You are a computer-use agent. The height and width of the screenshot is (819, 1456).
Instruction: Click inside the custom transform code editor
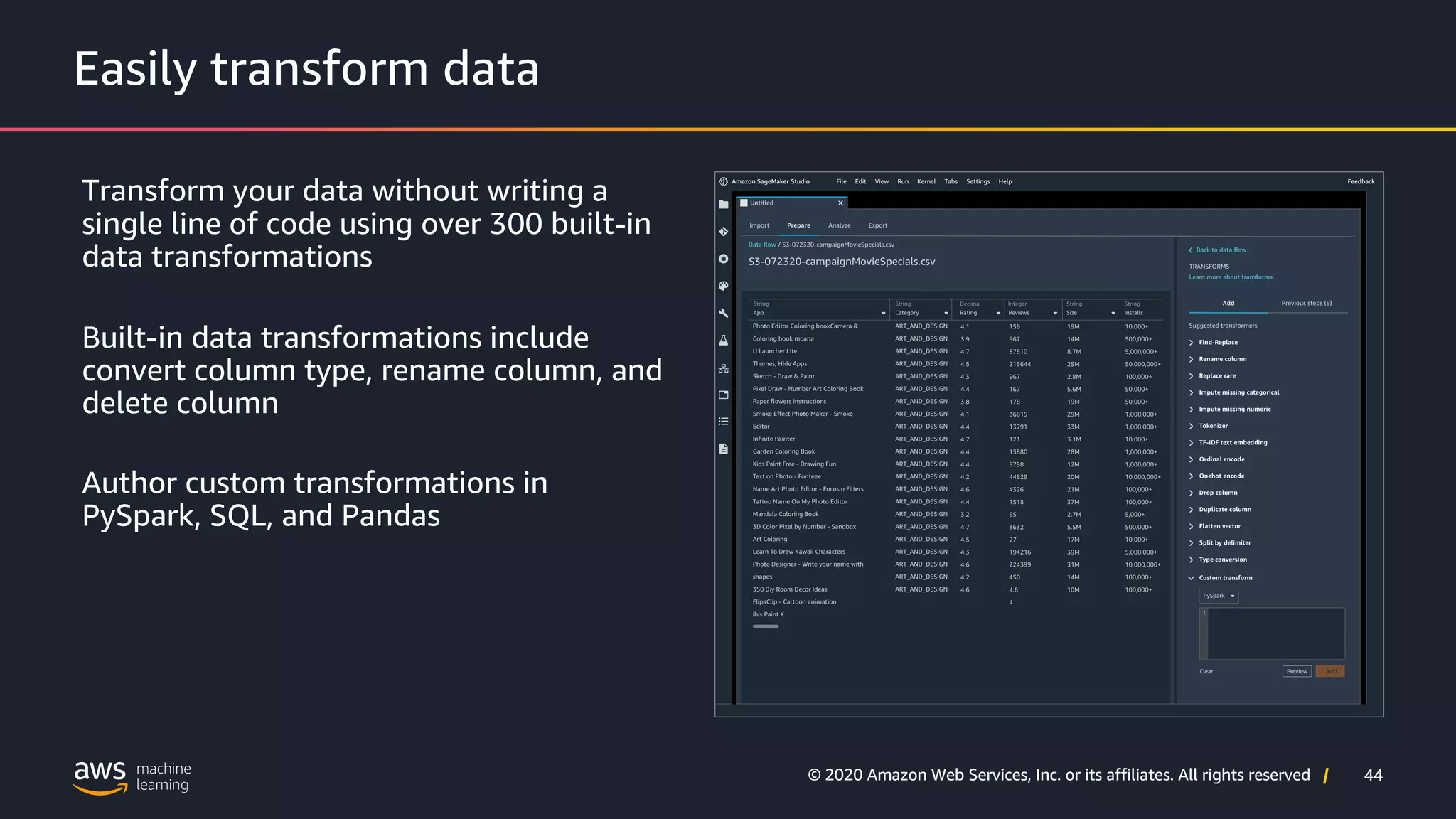1272,633
